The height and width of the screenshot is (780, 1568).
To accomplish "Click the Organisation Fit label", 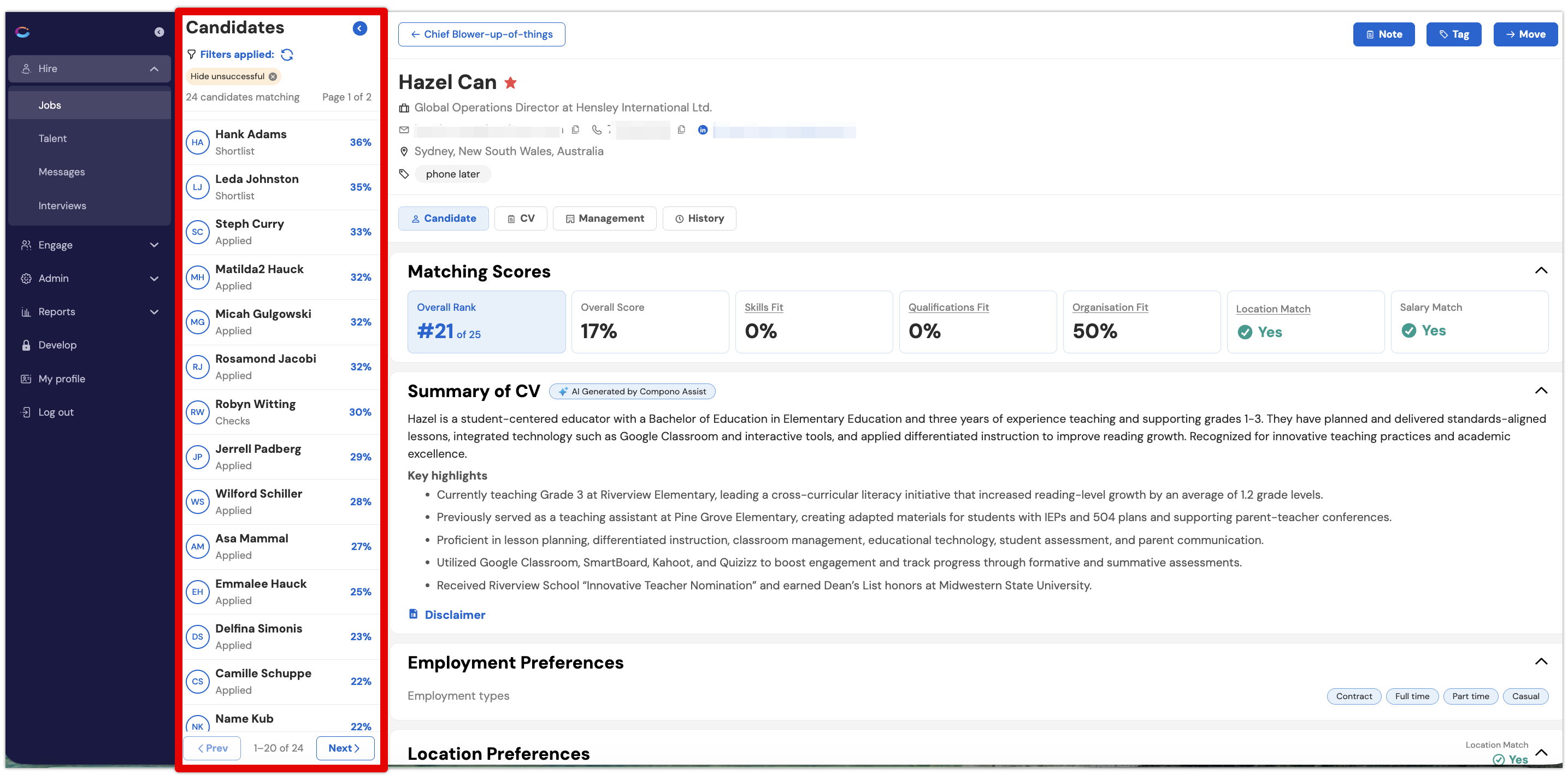I will (1110, 308).
